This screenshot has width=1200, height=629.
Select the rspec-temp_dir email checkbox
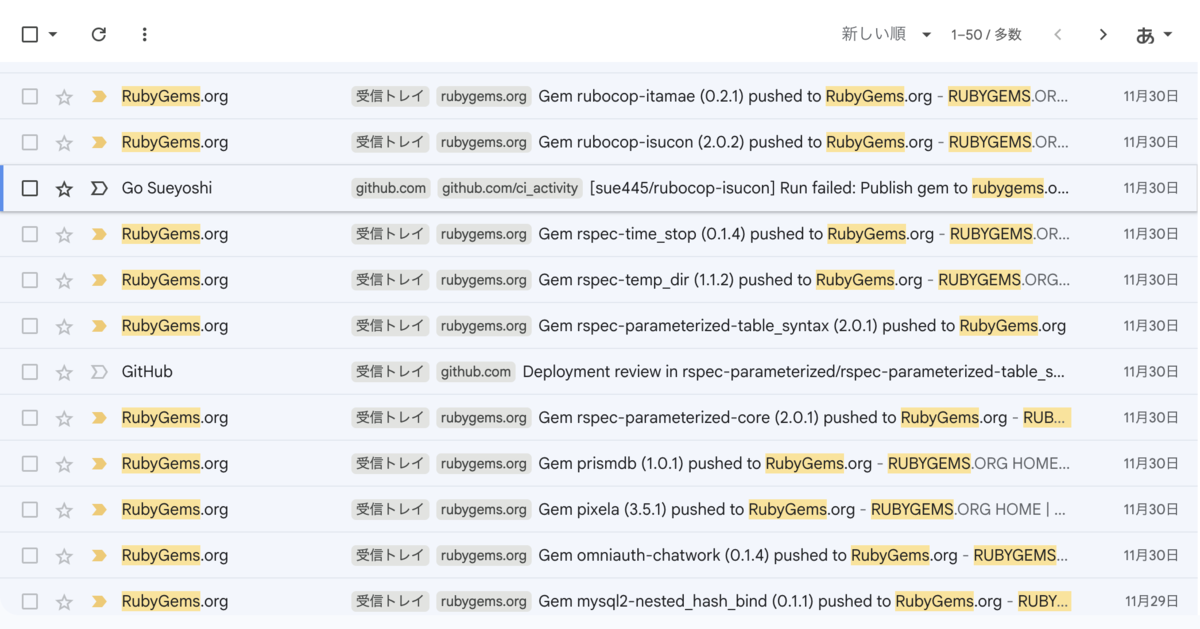click(x=30, y=280)
